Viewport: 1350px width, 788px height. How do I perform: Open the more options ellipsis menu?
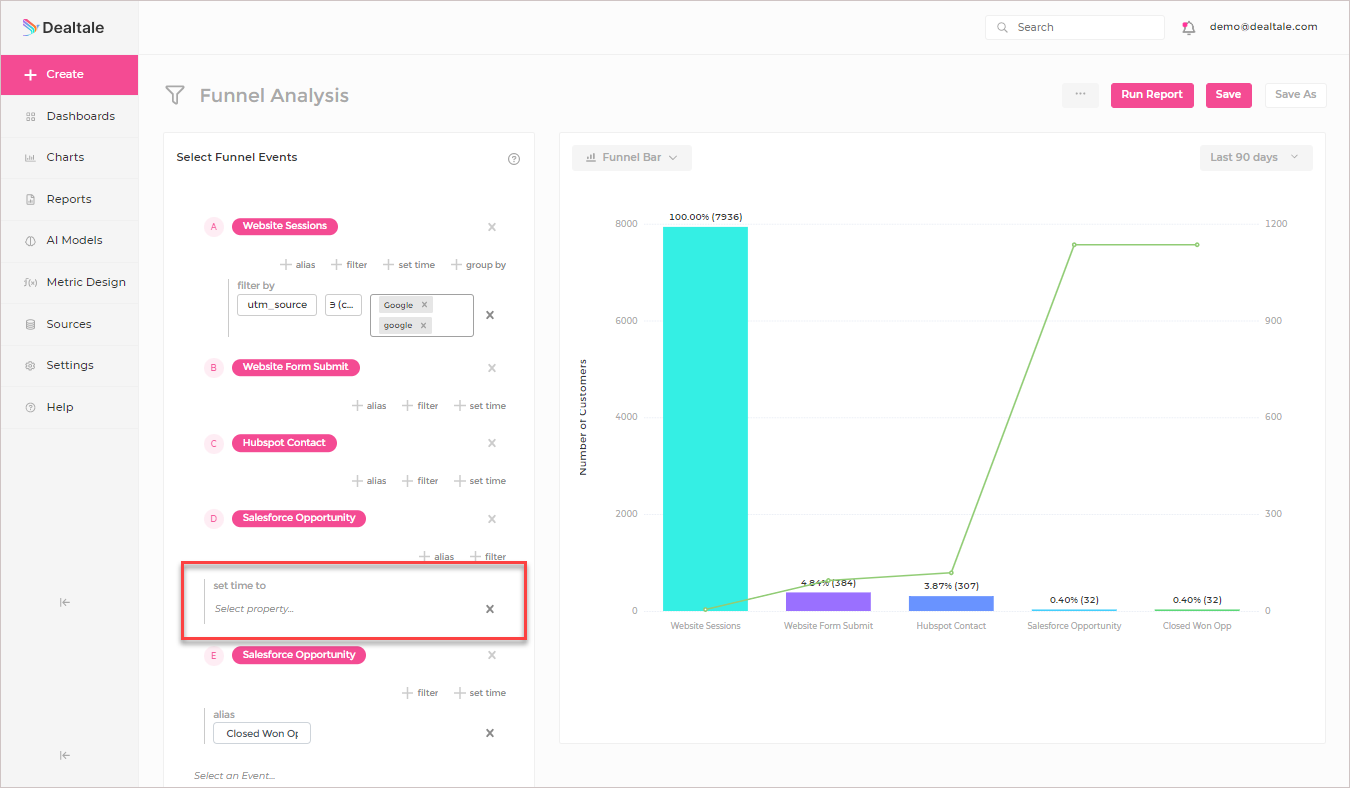pyautogui.click(x=1080, y=95)
